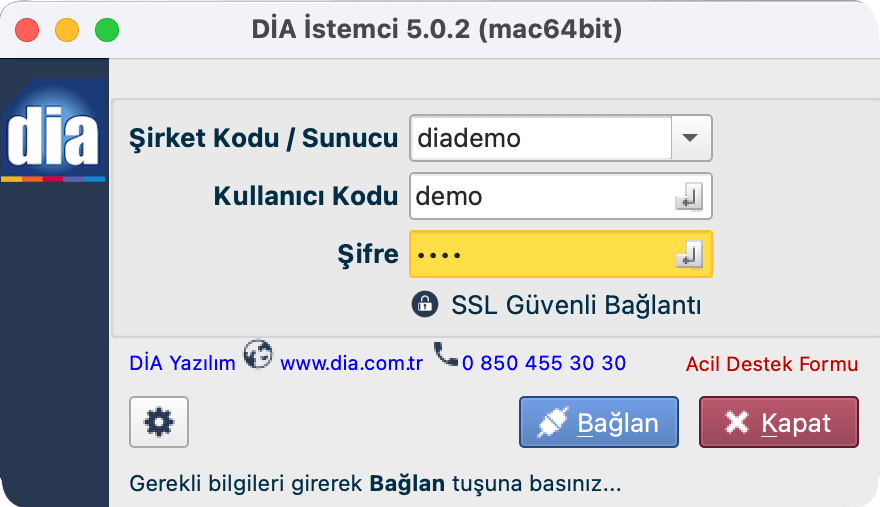This screenshot has width=880, height=507.
Task: Expand the Şirket Kodu / Sunucu dropdown arrow
Action: point(690,138)
